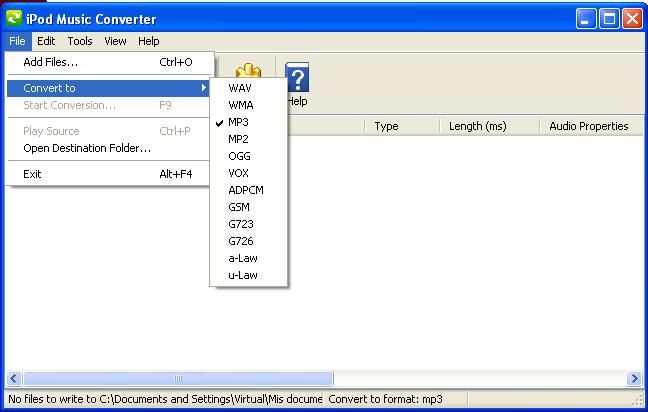Image resolution: width=648 pixels, height=412 pixels.
Task: Click the horizontal scrollbar right arrow
Action: click(x=634, y=379)
